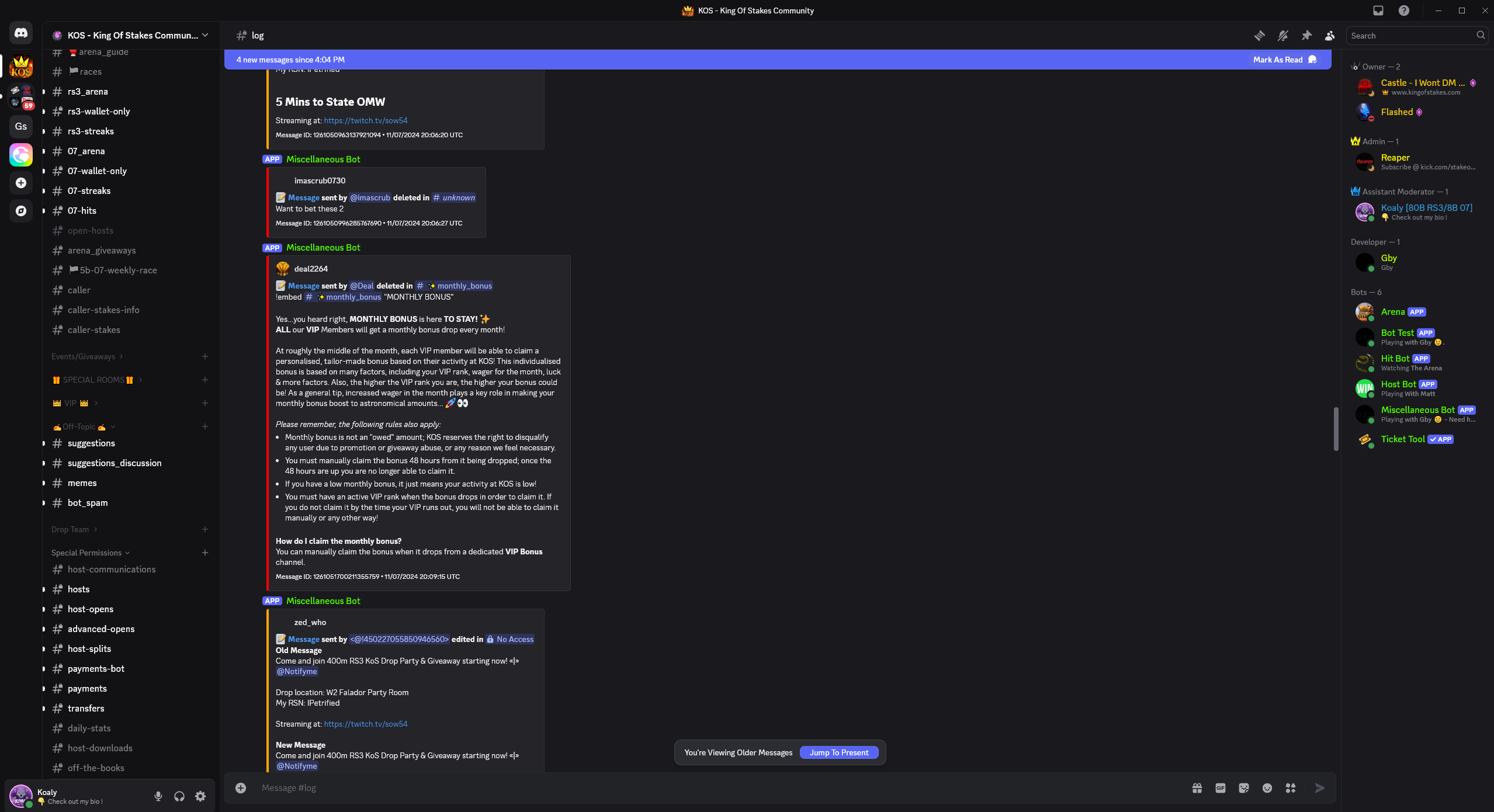Viewport: 1494px width, 812px height.
Task: Click monthly_bonus channel link after 'deleted in'
Action: click(x=454, y=286)
